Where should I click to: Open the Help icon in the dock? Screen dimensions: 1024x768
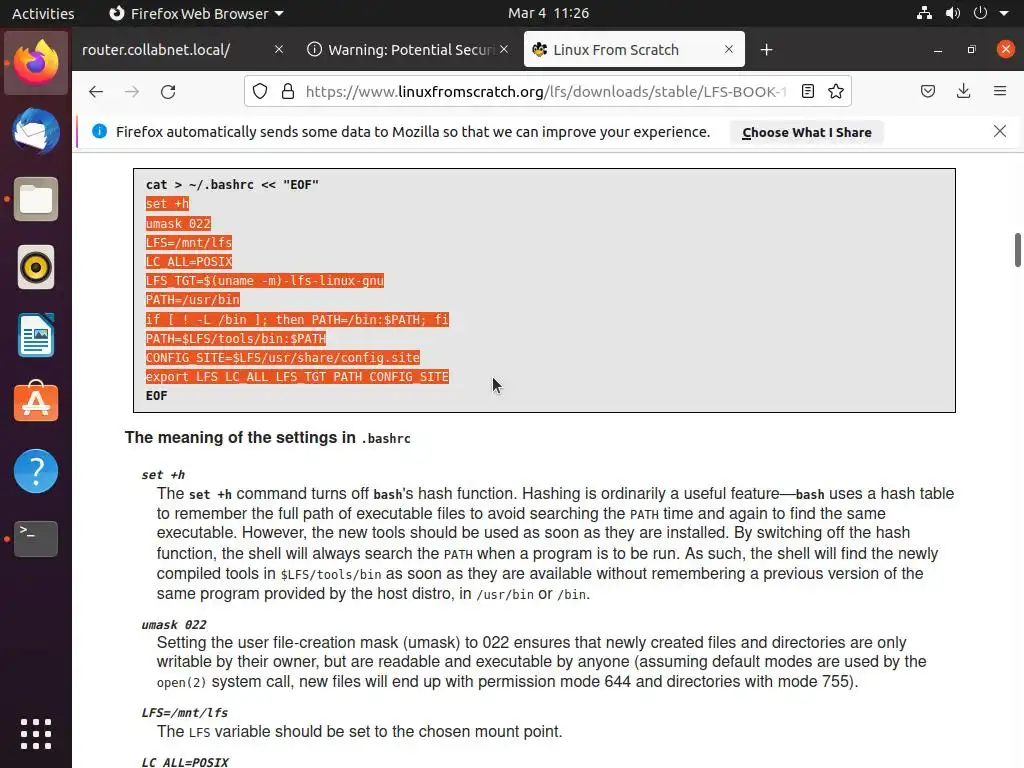(36, 471)
